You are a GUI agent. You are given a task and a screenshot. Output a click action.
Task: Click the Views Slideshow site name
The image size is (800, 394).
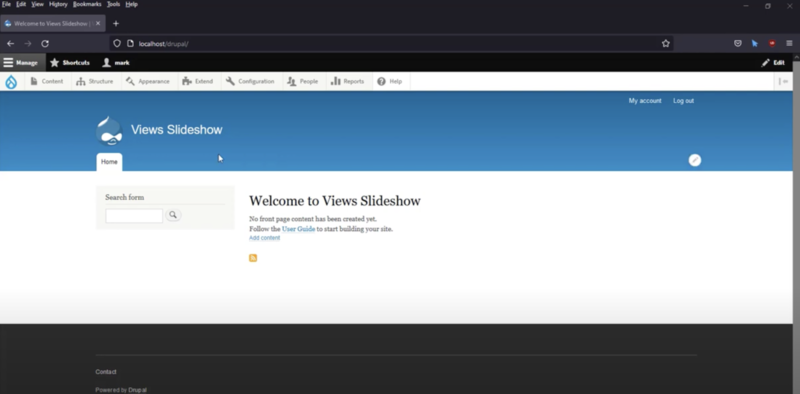(x=177, y=130)
